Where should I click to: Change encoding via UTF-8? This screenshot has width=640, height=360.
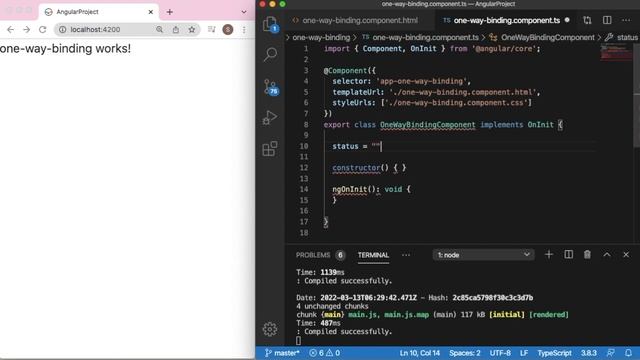tap(500, 353)
